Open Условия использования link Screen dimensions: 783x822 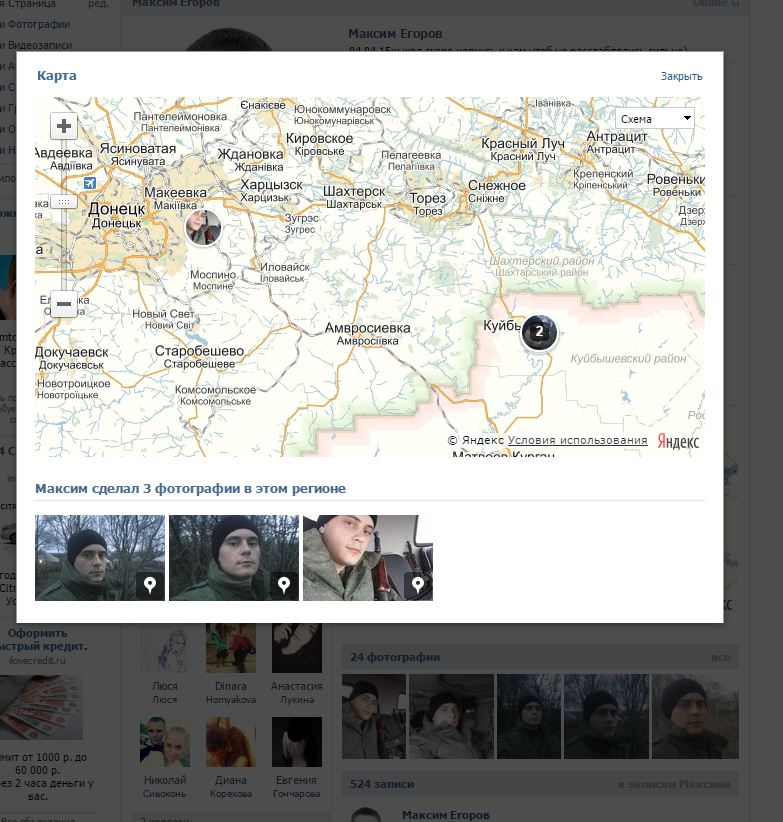[578, 440]
